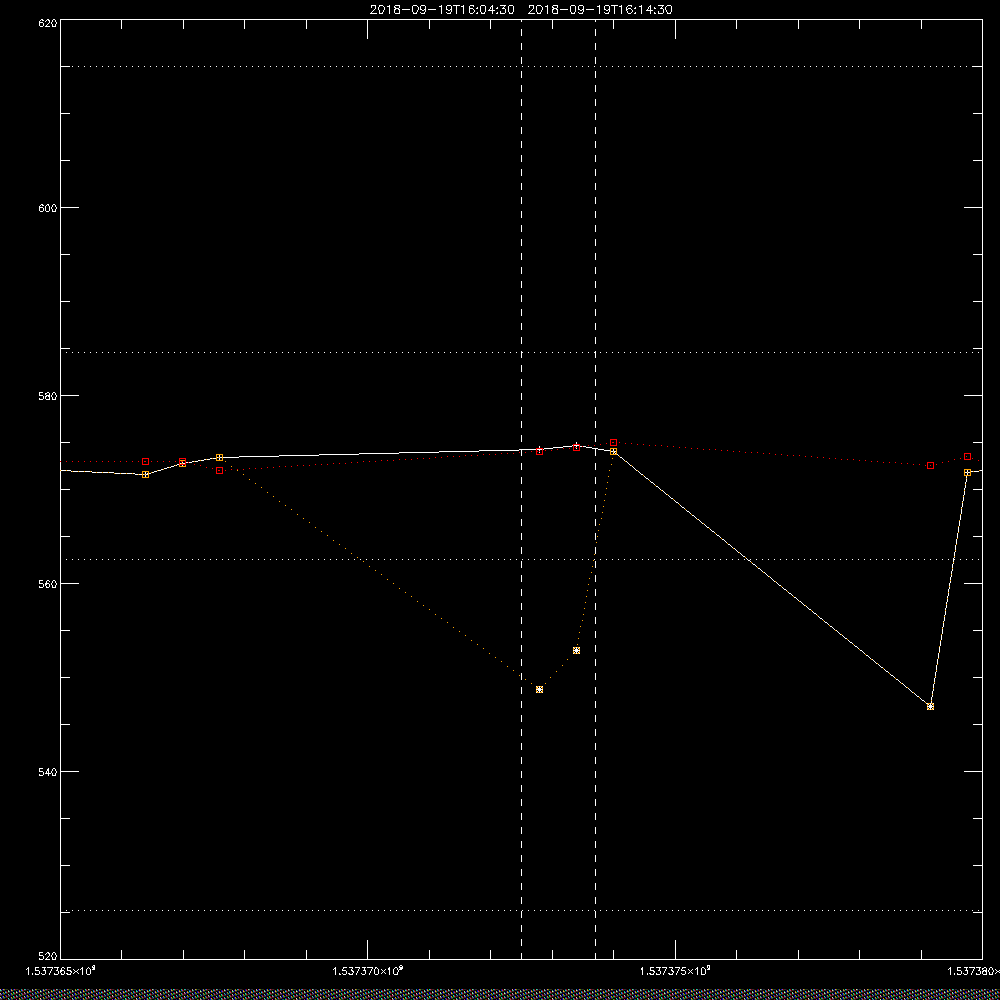Click the 540 y-axis label
Image resolution: width=1000 pixels, height=1000 pixels.
coord(49,772)
